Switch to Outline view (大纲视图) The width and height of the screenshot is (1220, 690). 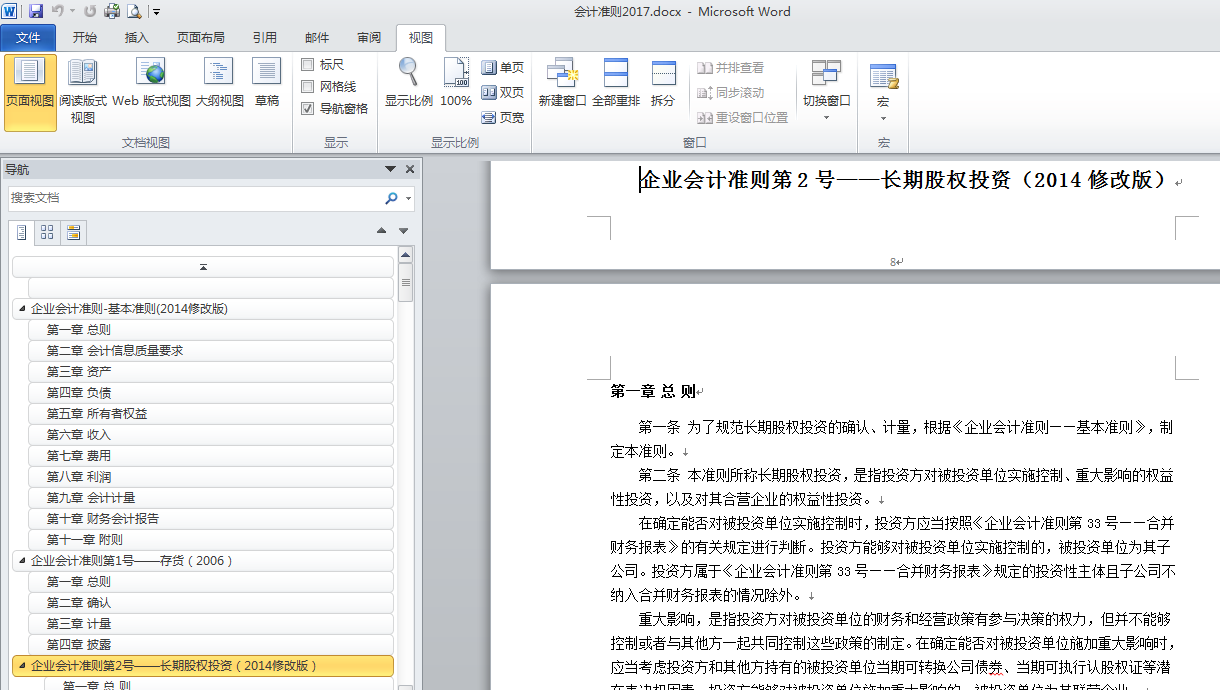219,84
